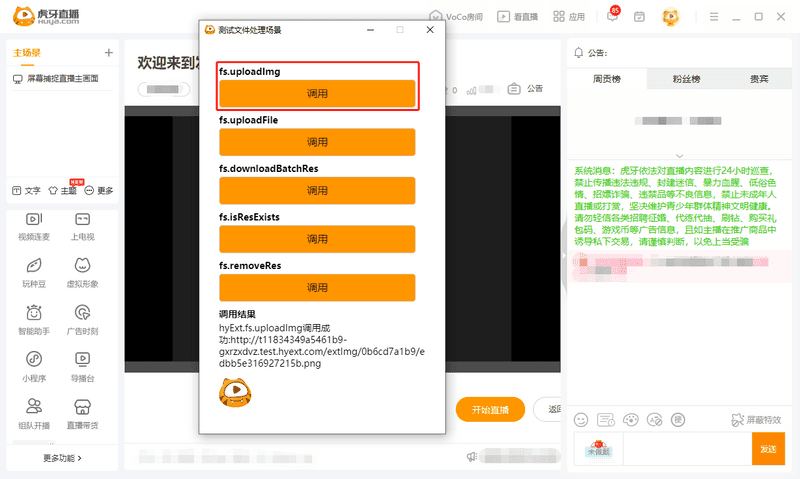Viewport: 800px width, 479px height.
Task: Invoke fs.downloadBatchRes with its 调用 button
Action: pos(317,190)
